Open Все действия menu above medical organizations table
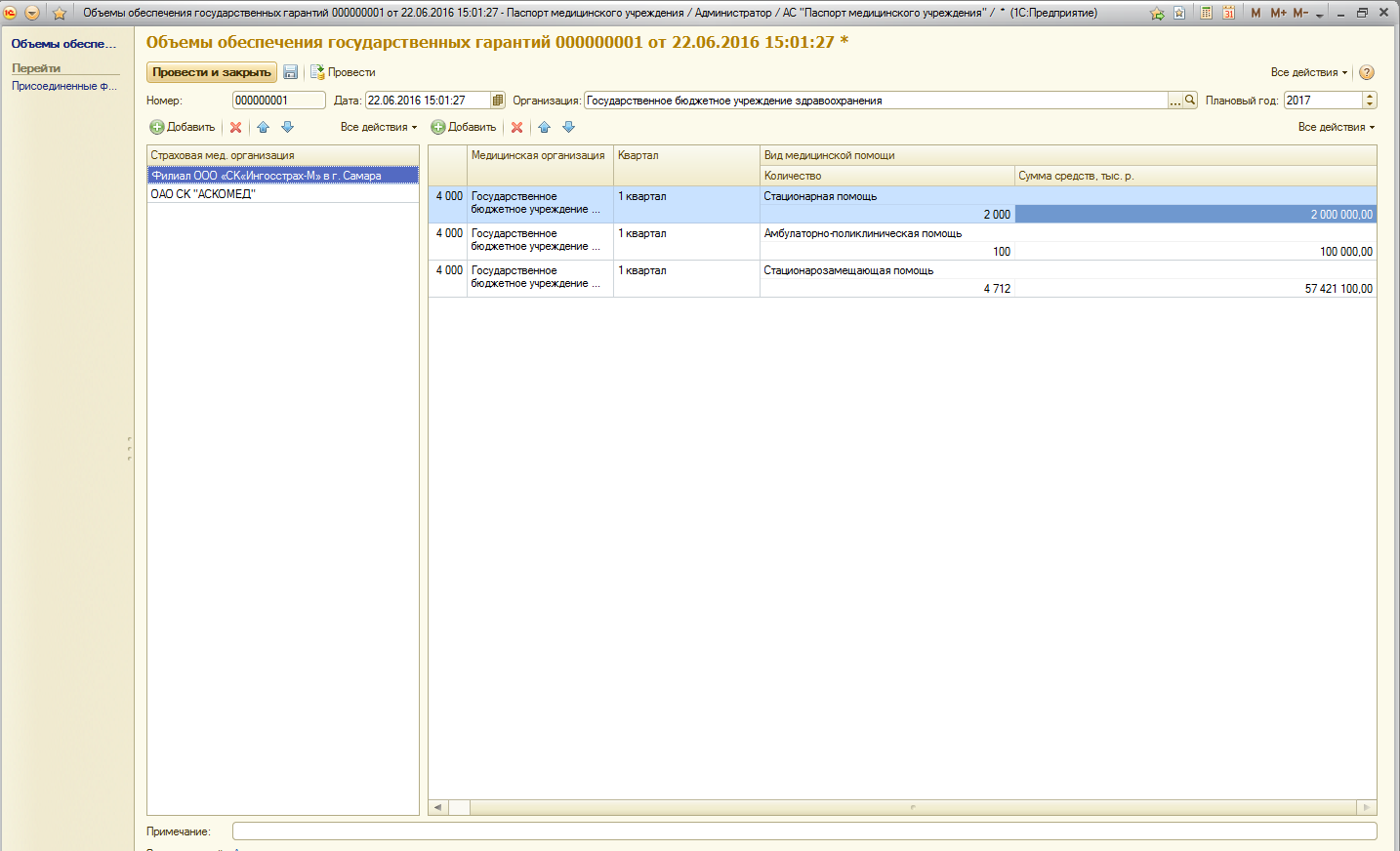 [1336, 127]
